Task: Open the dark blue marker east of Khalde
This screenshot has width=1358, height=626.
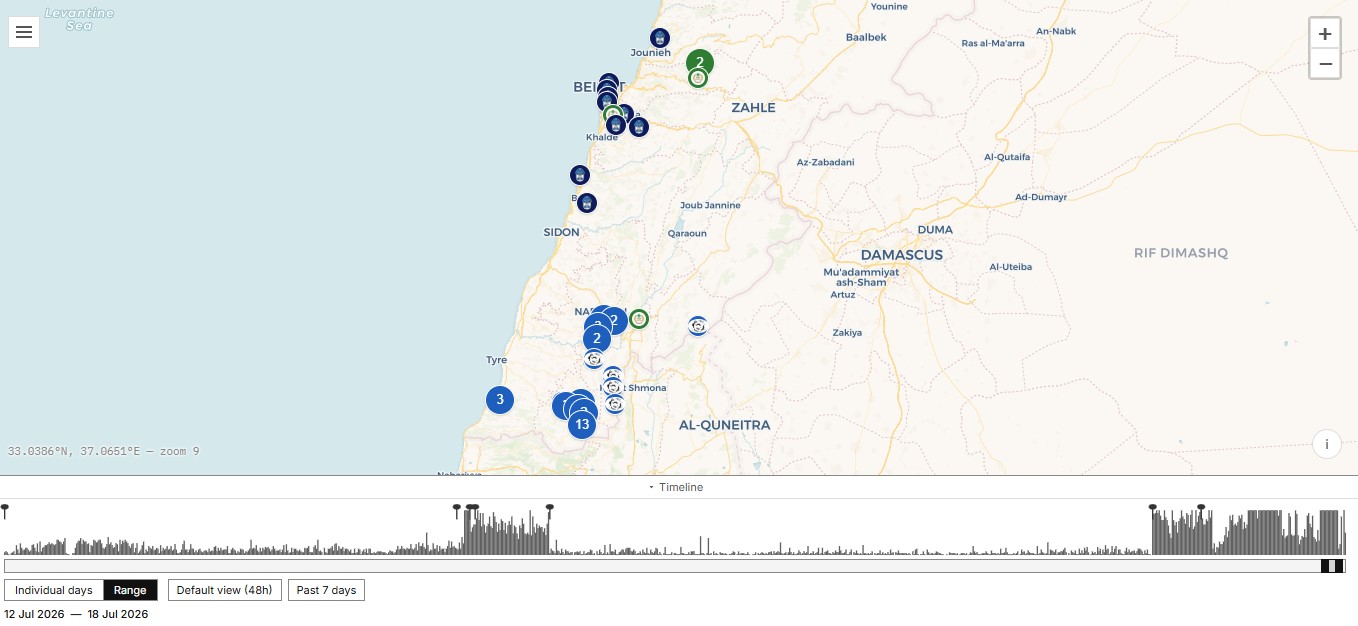Action: [x=639, y=127]
